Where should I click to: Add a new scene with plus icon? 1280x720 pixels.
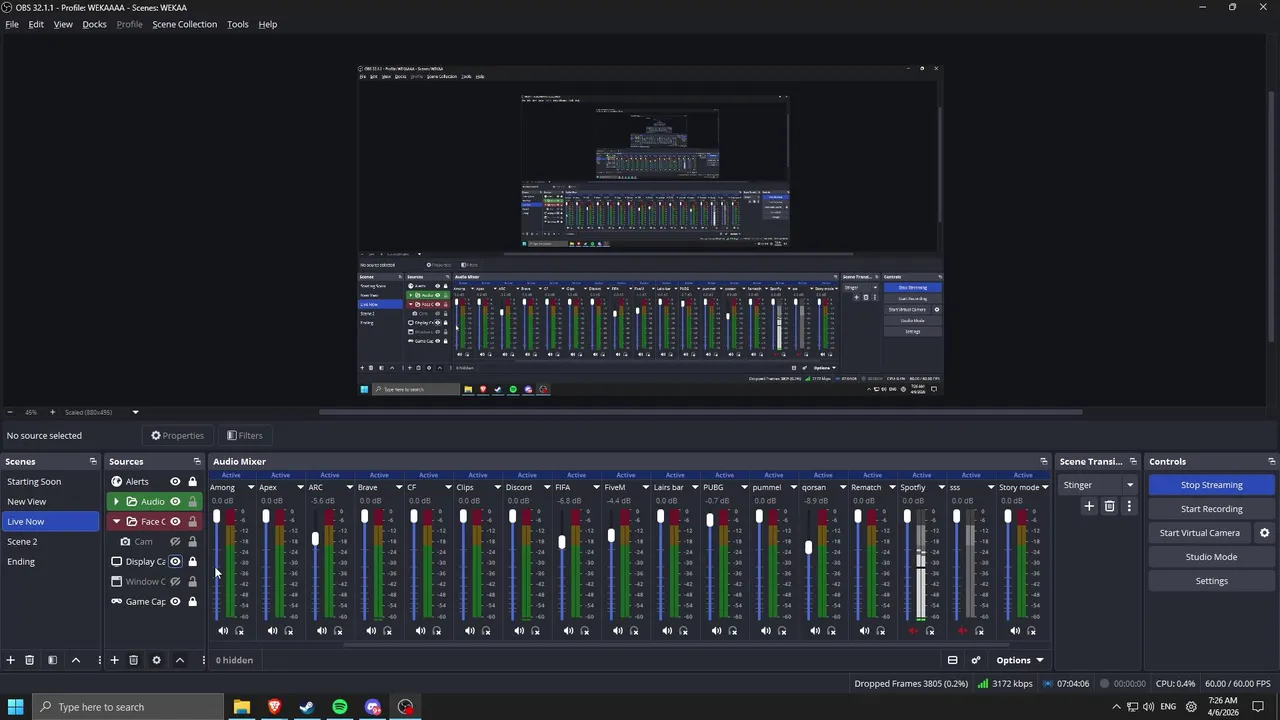[11, 660]
